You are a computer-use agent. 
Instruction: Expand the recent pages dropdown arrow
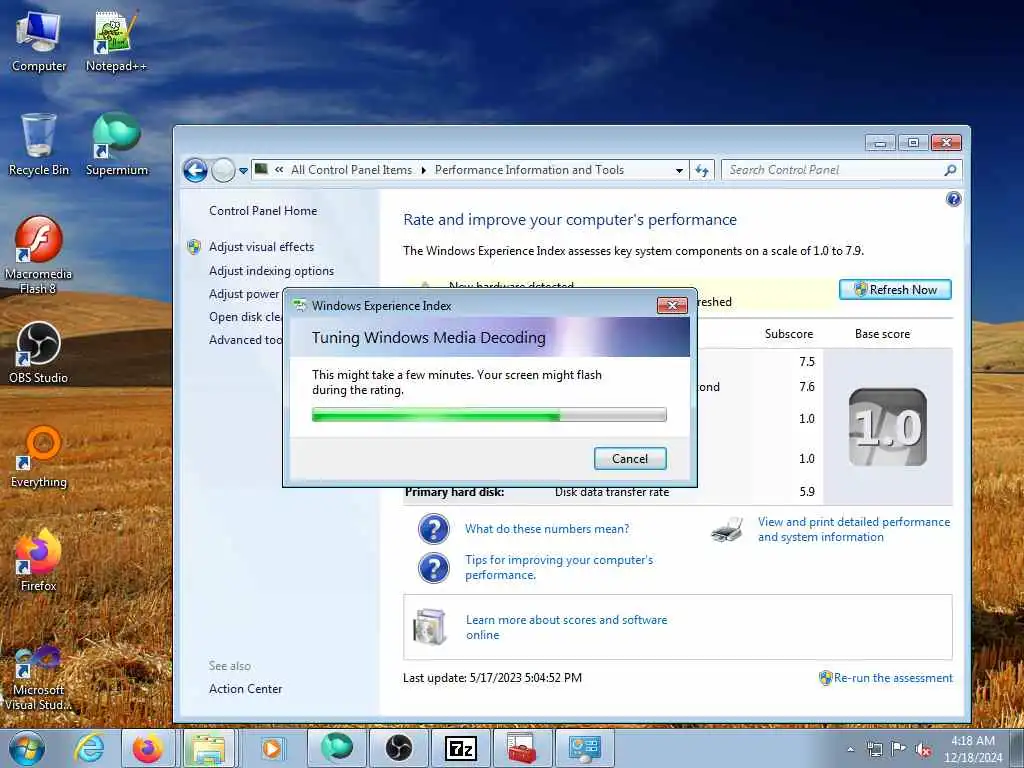[x=243, y=171]
